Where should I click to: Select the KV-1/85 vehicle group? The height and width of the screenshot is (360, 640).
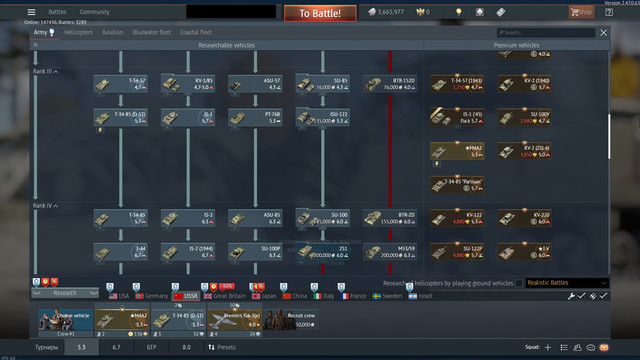click(188, 84)
